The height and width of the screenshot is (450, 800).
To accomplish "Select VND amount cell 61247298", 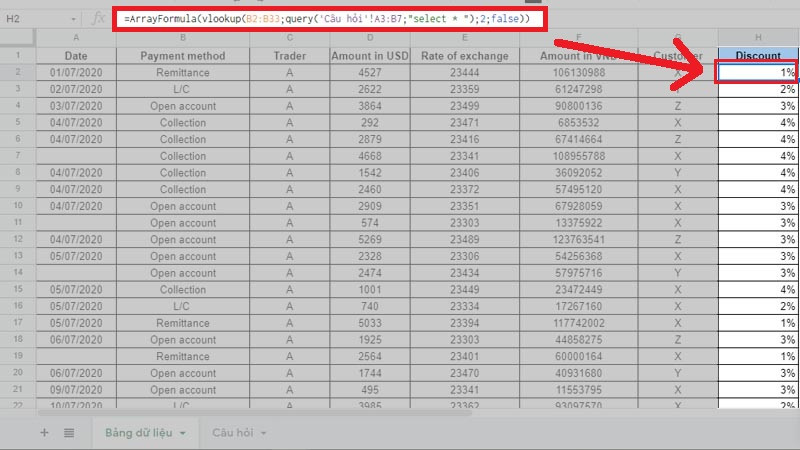I will (x=579, y=89).
